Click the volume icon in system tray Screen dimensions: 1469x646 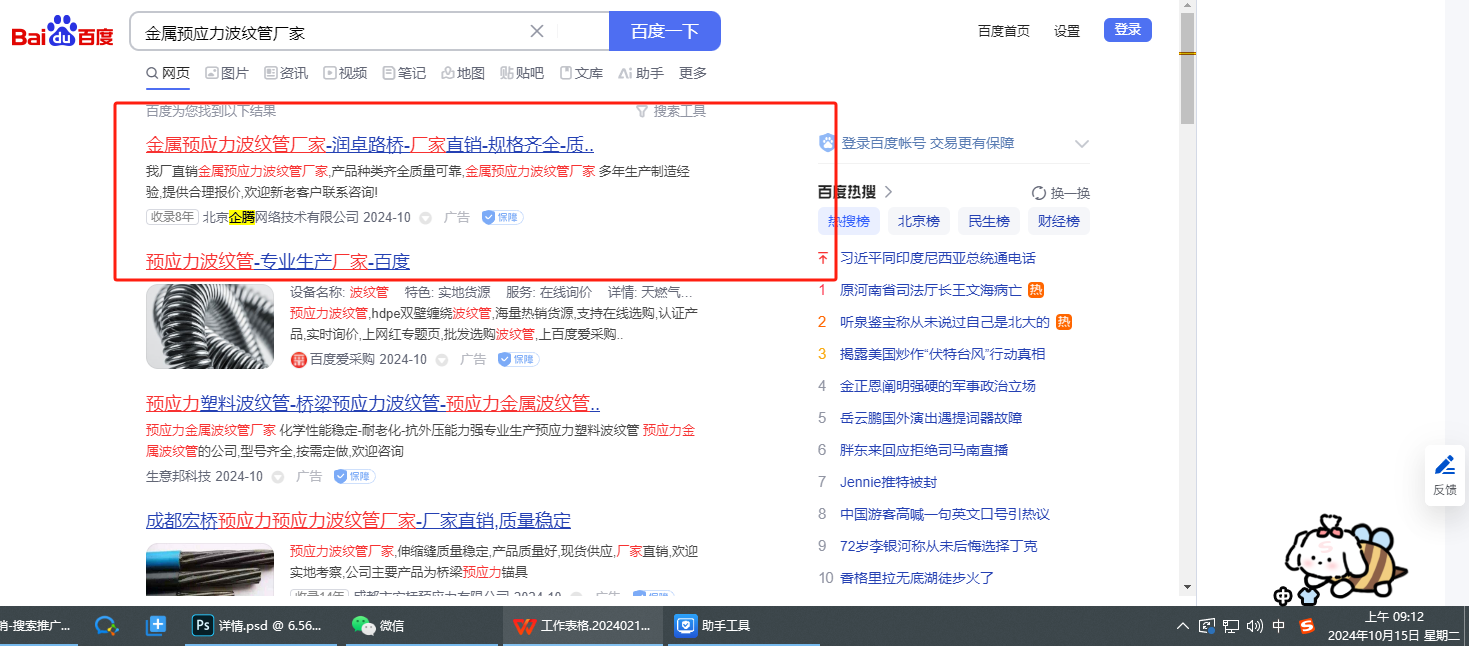pyautogui.click(x=1254, y=626)
